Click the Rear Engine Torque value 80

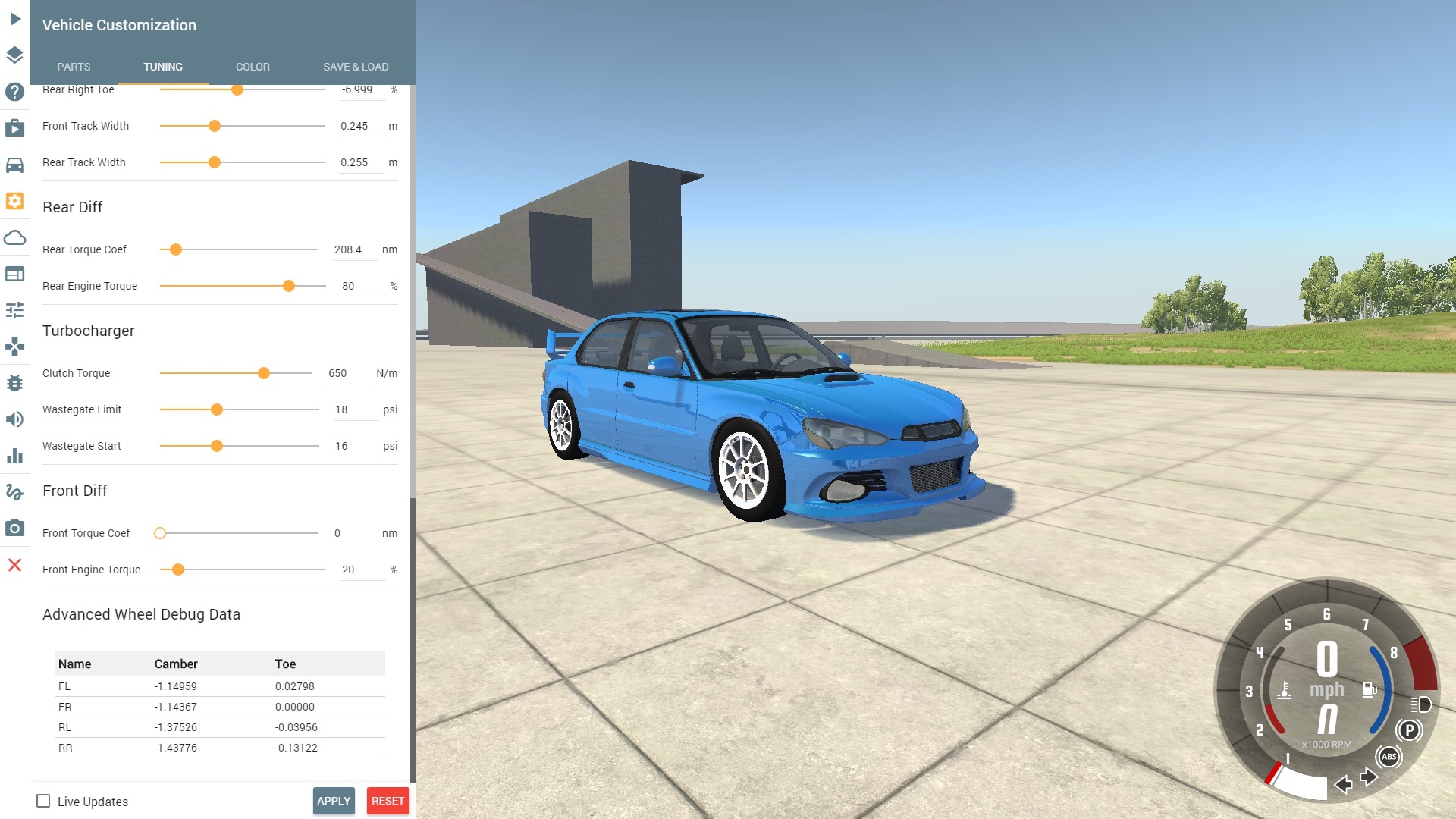point(362,287)
